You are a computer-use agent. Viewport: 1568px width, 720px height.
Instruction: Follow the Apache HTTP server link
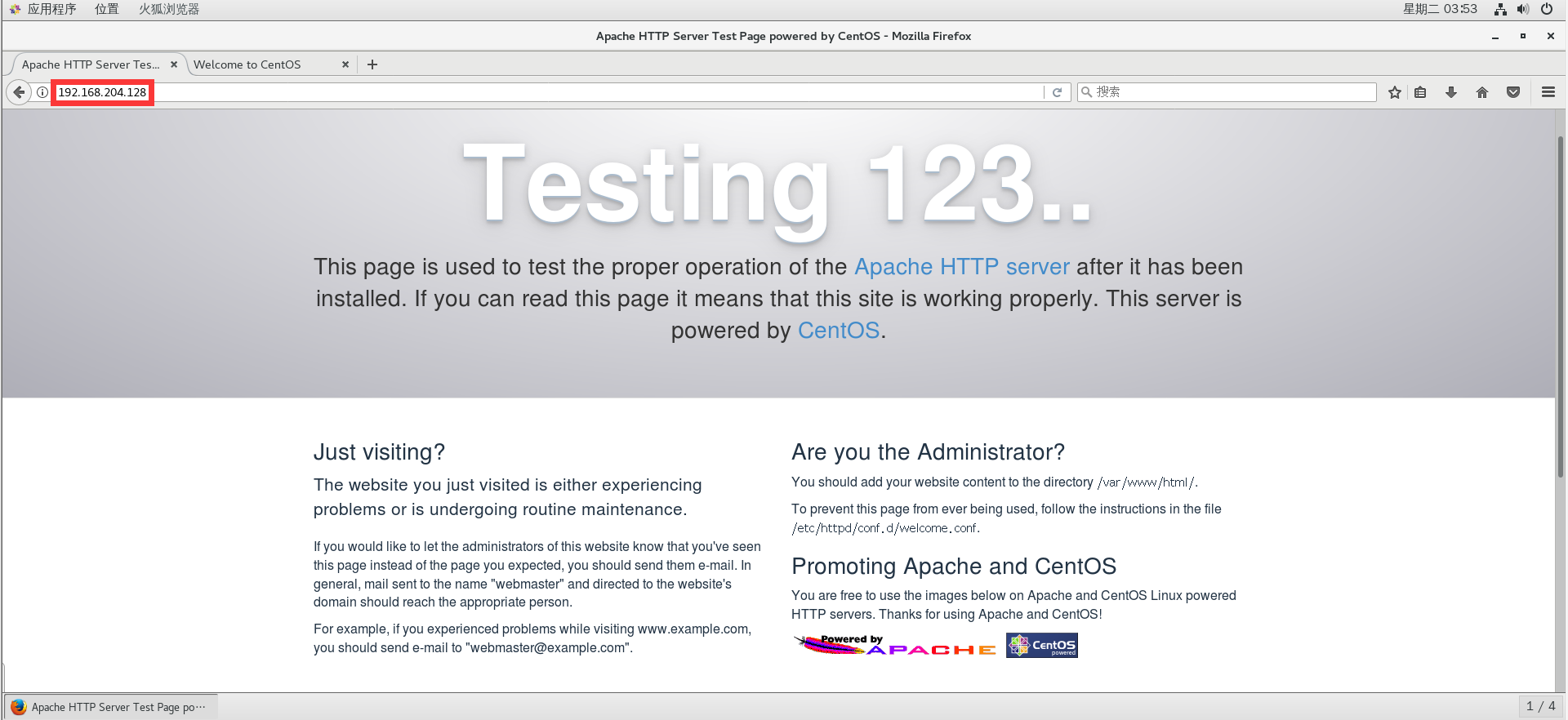pyautogui.click(x=962, y=267)
